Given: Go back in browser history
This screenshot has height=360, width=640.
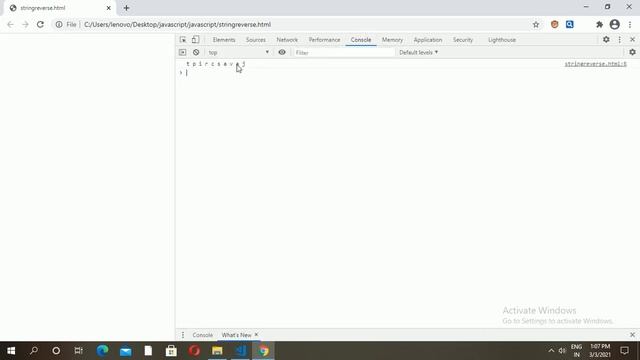Looking at the screenshot, I should (x=10, y=24).
